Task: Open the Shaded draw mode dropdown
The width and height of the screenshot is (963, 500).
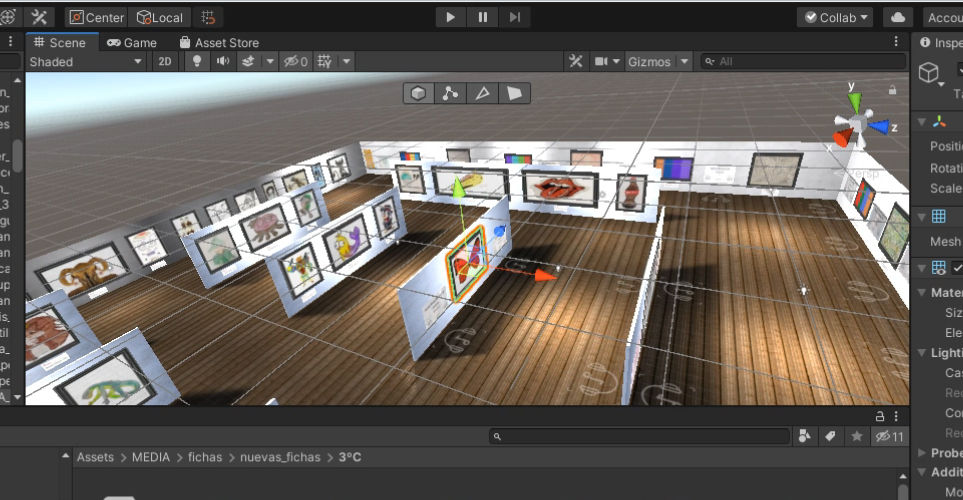Action: 85,61
